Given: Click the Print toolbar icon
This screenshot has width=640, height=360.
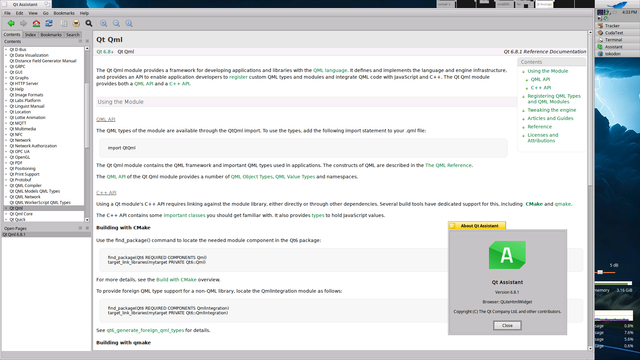Looking at the screenshot, I should coord(76,23).
